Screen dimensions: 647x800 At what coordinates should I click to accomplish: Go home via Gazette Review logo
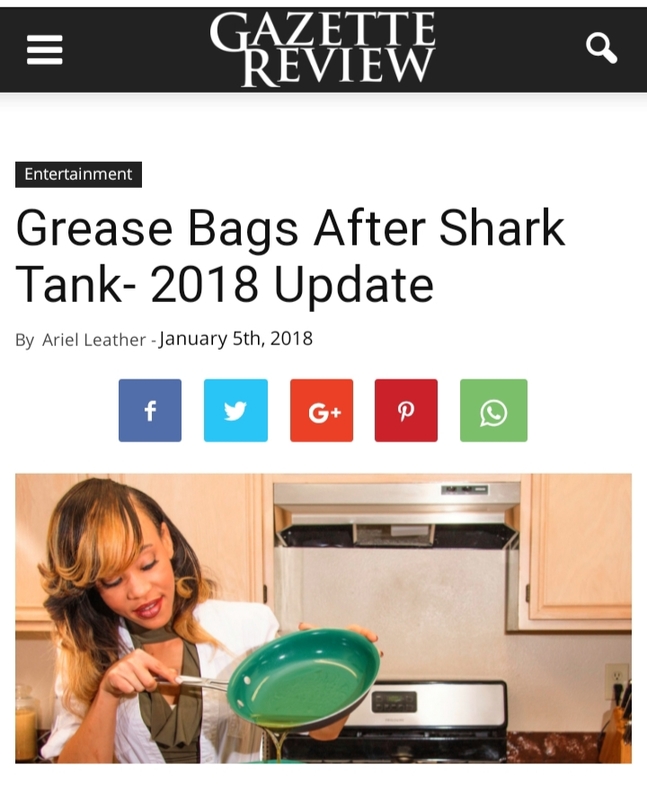pos(322,49)
